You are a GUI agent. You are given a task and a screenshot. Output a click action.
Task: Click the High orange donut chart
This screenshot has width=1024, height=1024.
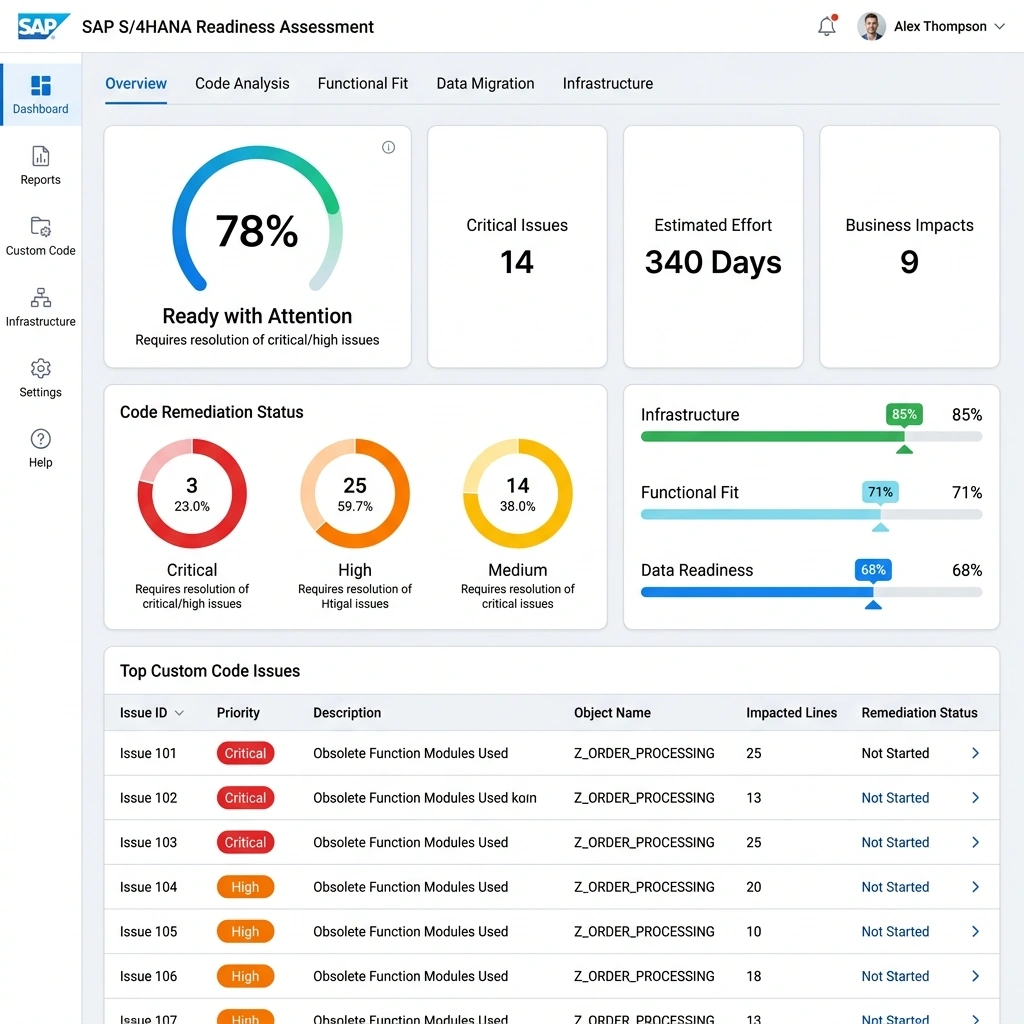coord(355,494)
